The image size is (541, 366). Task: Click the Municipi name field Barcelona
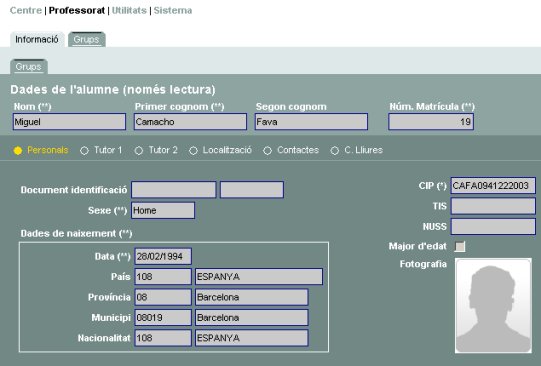252,317
